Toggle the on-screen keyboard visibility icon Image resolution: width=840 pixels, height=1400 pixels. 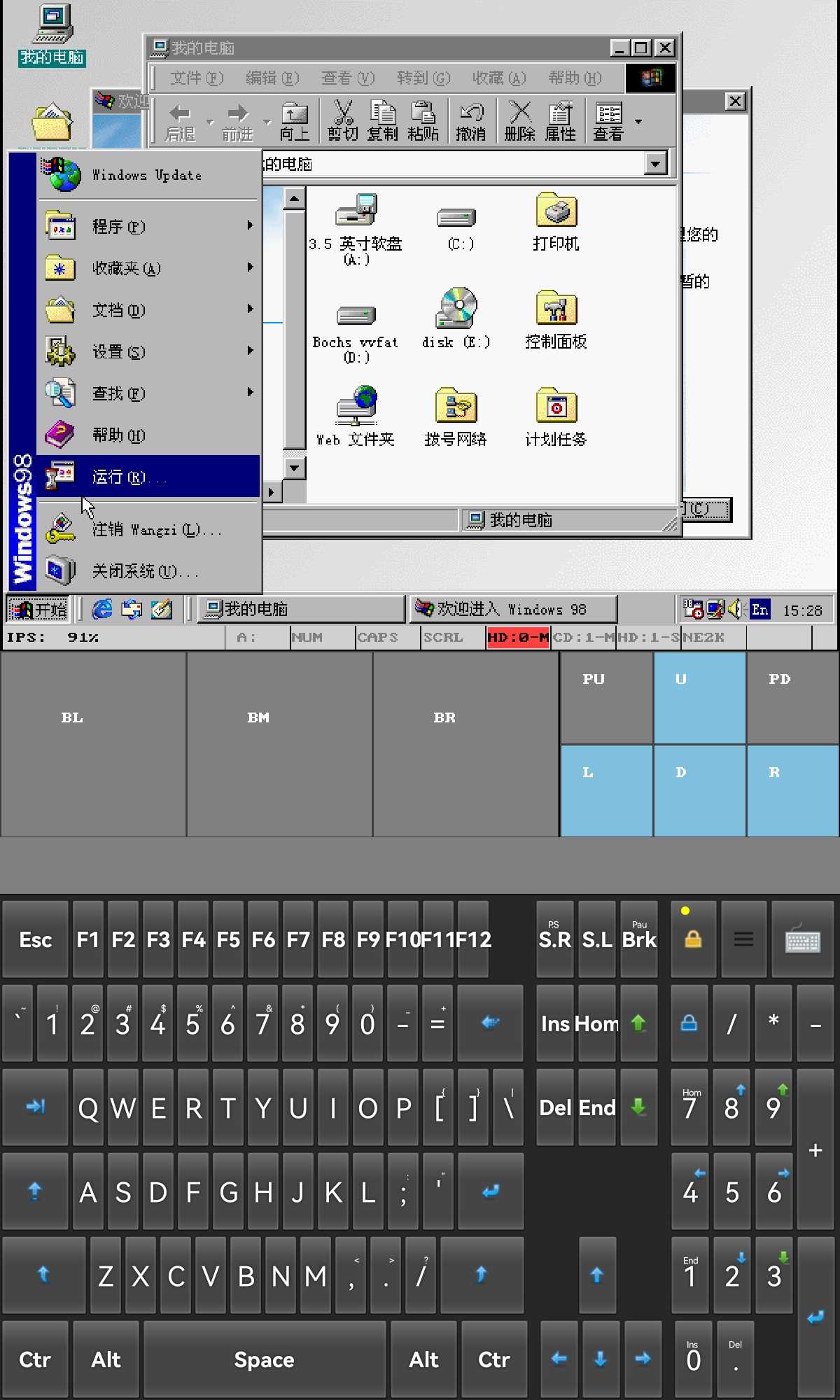click(802, 939)
